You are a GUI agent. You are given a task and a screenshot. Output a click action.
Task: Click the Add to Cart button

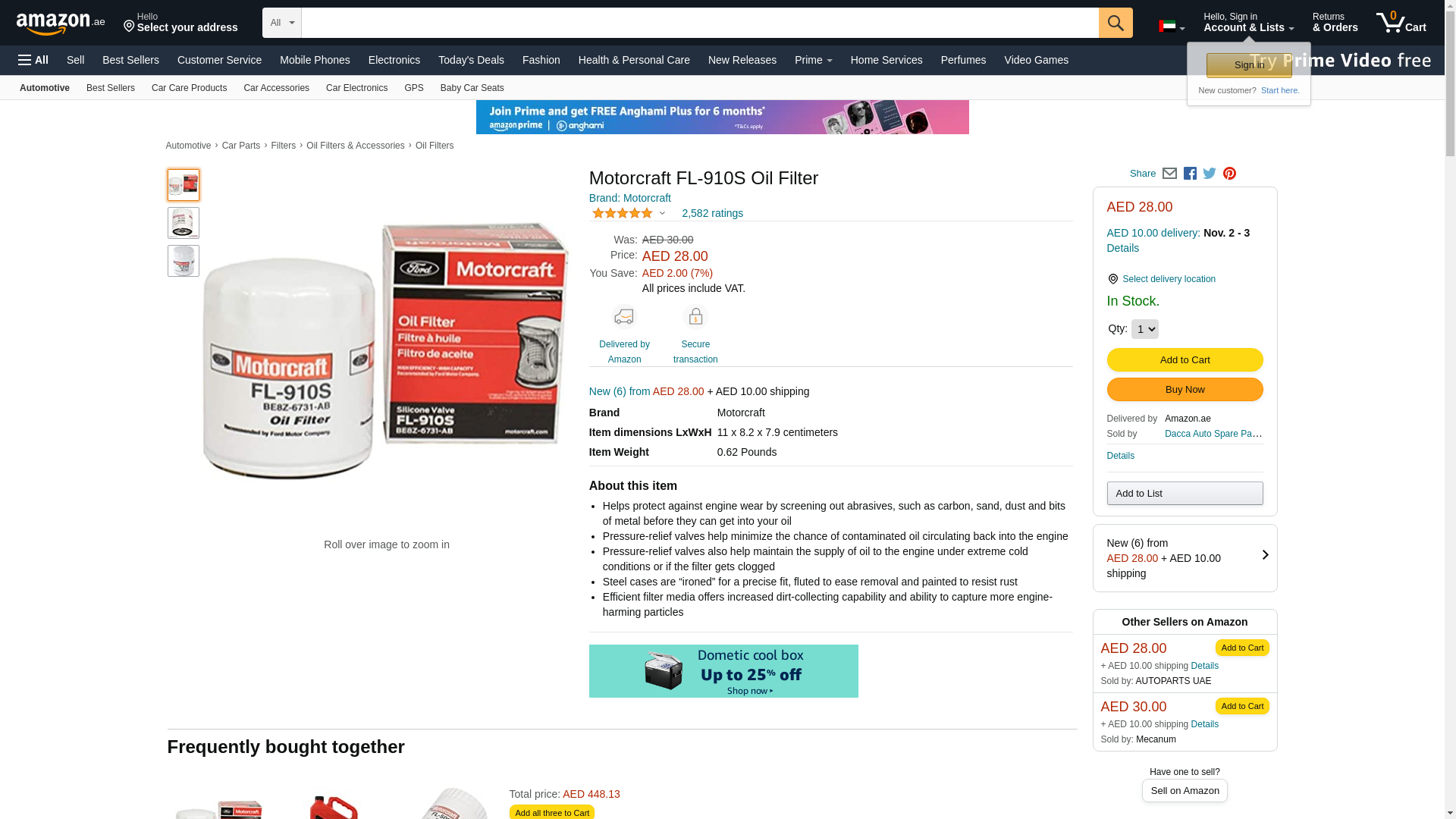(x=1185, y=360)
